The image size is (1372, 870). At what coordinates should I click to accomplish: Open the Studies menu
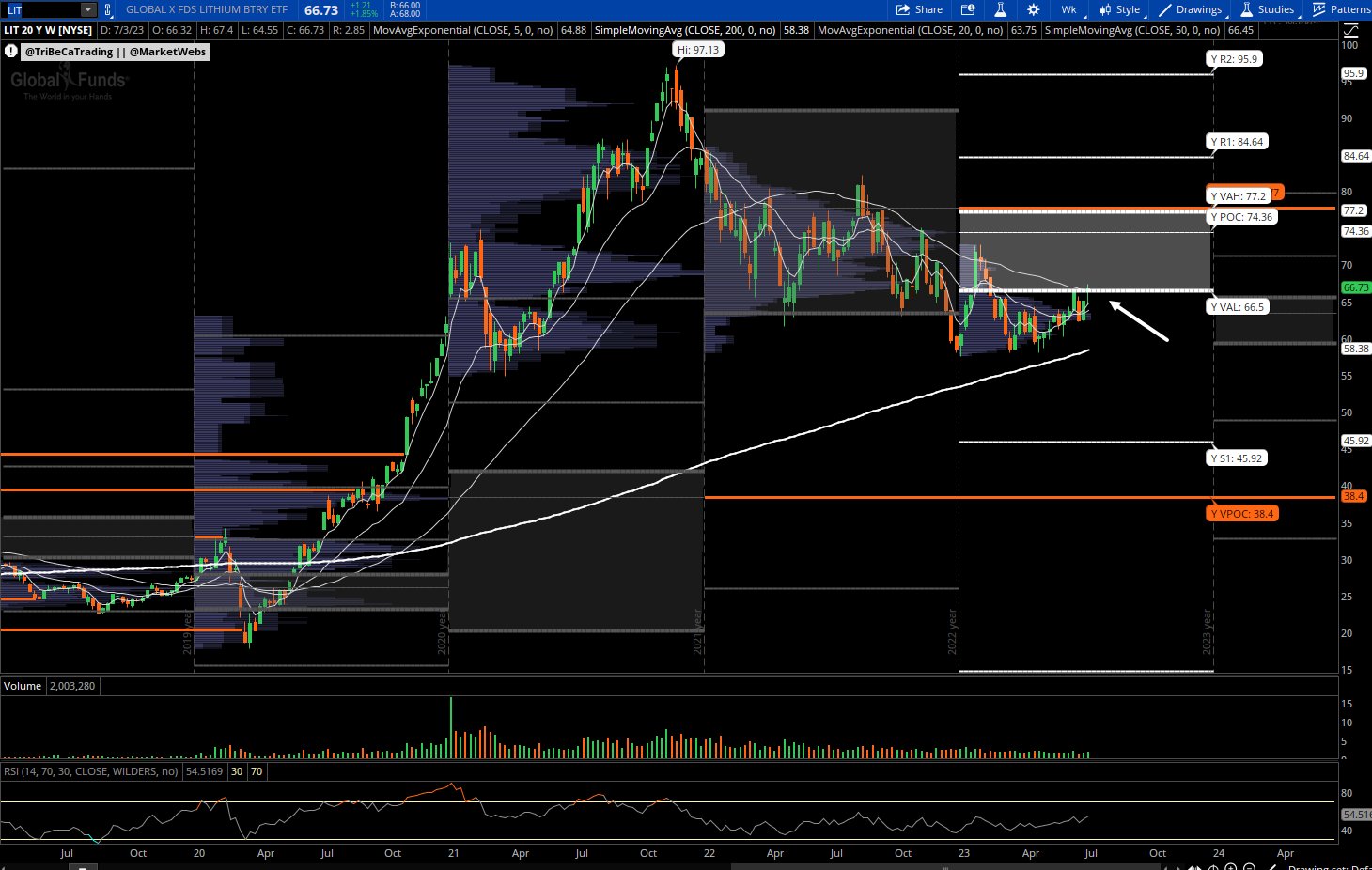[1267, 9]
